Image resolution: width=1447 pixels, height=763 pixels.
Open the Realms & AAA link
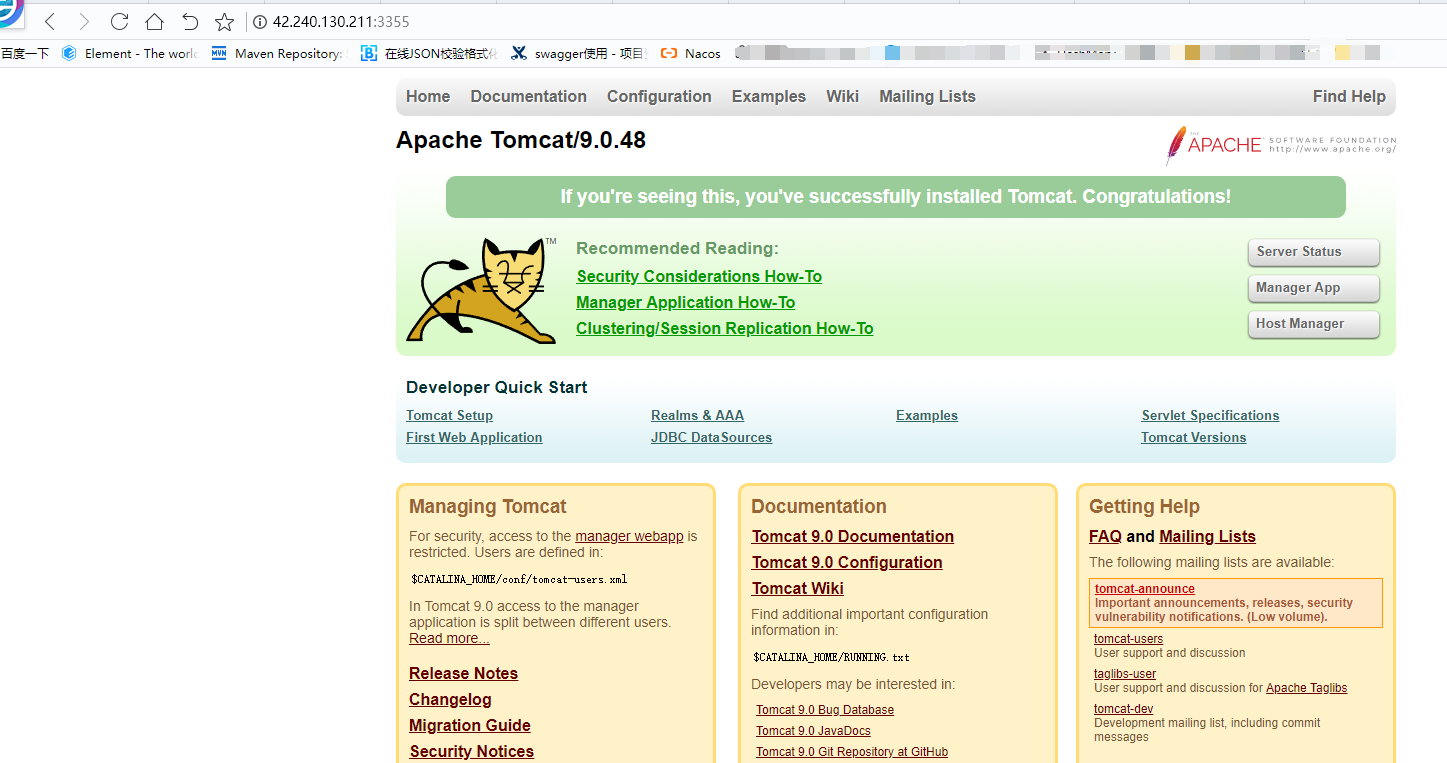pos(697,416)
